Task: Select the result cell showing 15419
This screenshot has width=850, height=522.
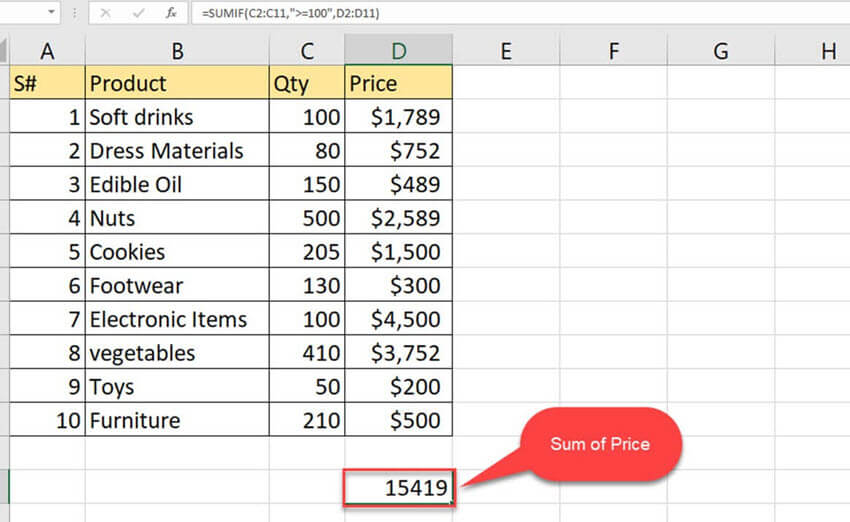Action: pos(398,488)
